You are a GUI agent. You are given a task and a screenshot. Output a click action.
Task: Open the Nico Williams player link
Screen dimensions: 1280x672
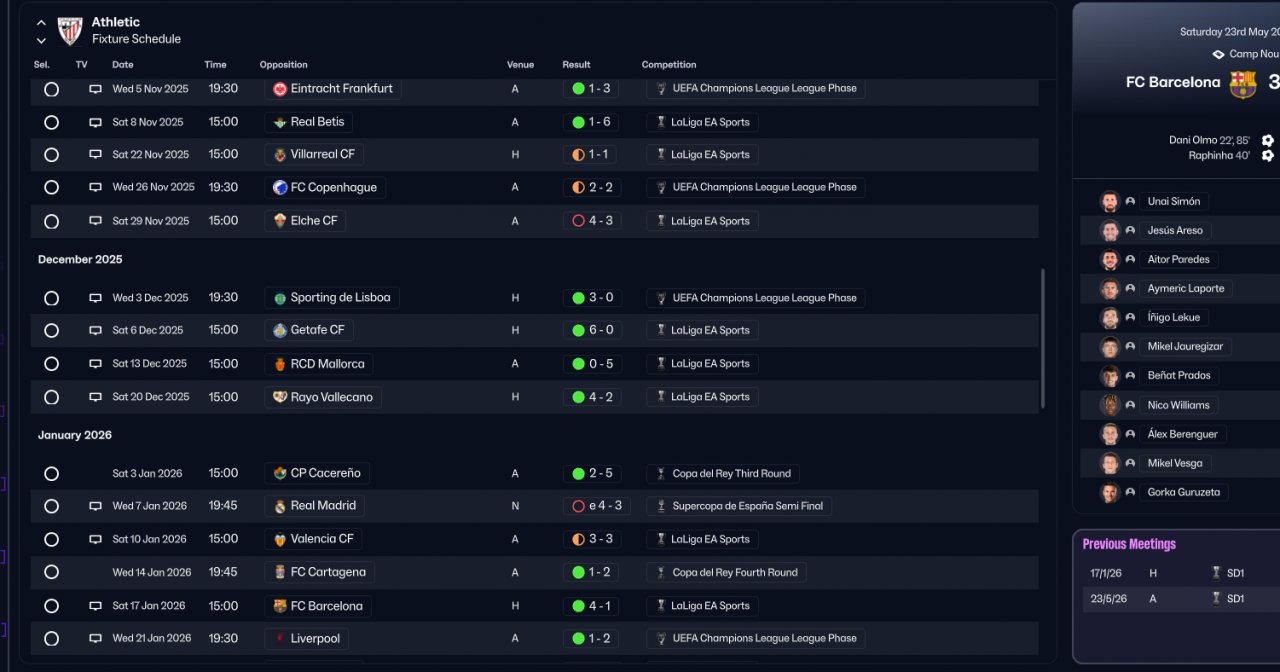click(1178, 405)
